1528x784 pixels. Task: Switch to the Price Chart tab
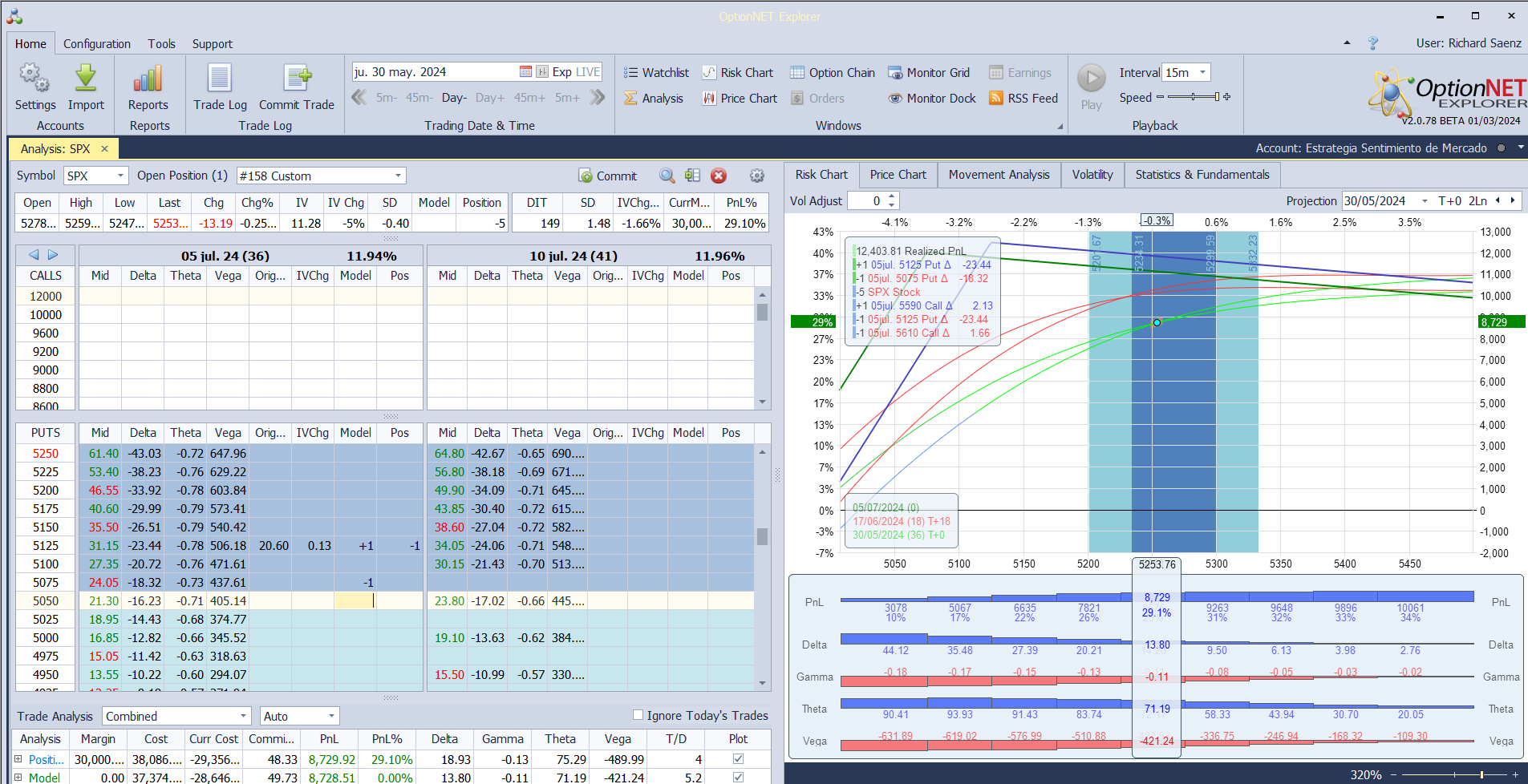tap(898, 175)
